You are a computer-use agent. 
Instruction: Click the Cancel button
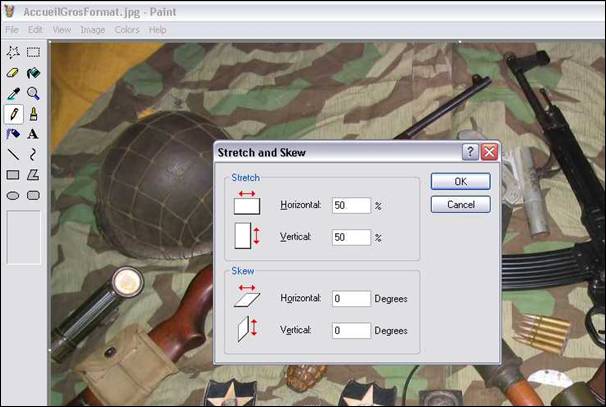(461, 204)
